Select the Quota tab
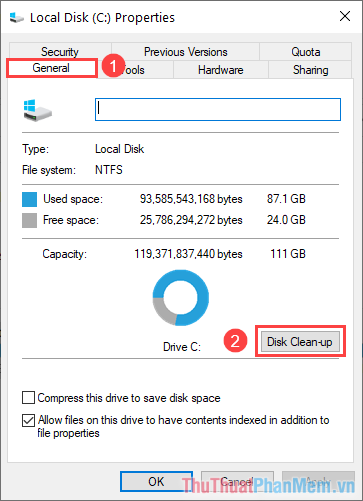This screenshot has width=363, height=501. point(306,52)
